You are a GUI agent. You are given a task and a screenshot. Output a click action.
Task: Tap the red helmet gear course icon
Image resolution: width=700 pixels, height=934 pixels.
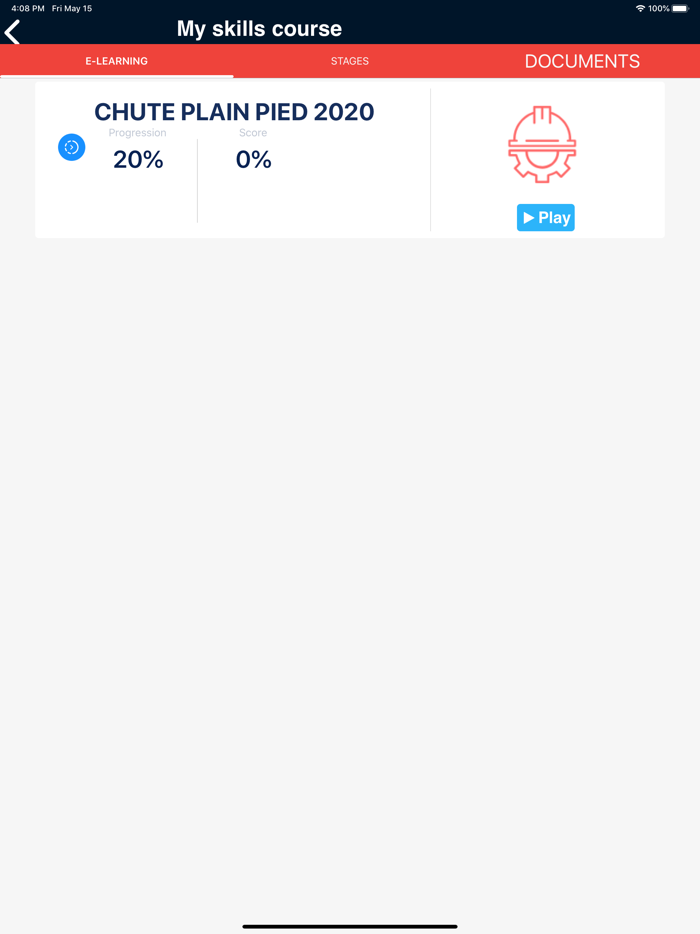[542, 145]
